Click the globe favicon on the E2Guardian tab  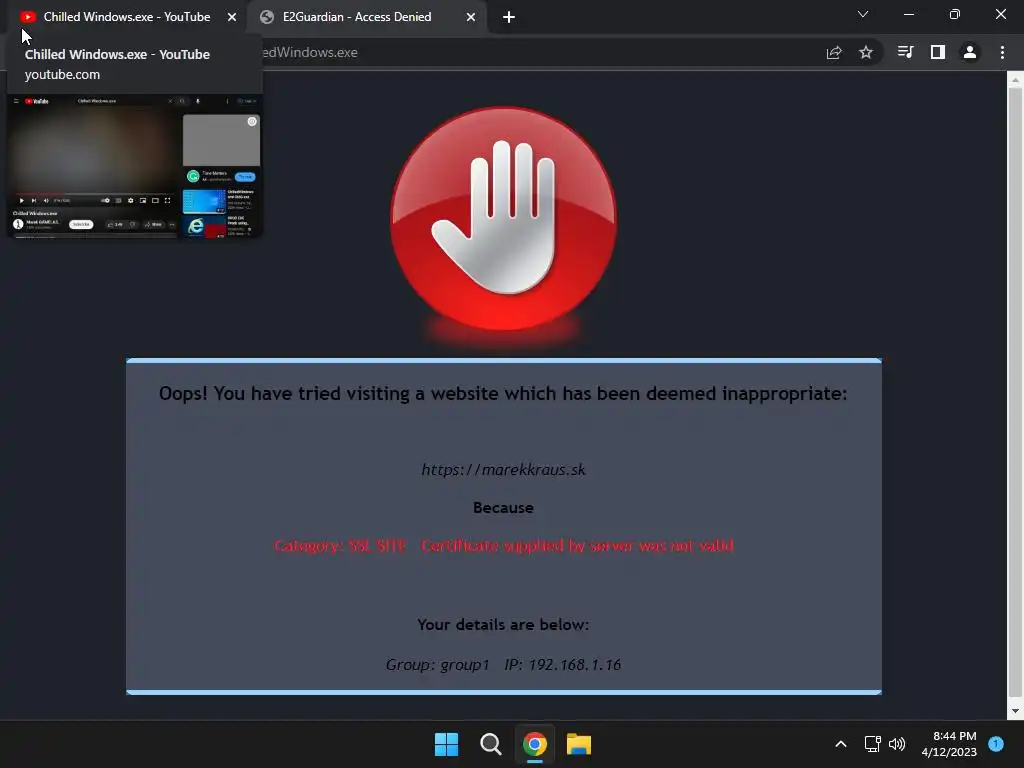(266, 17)
